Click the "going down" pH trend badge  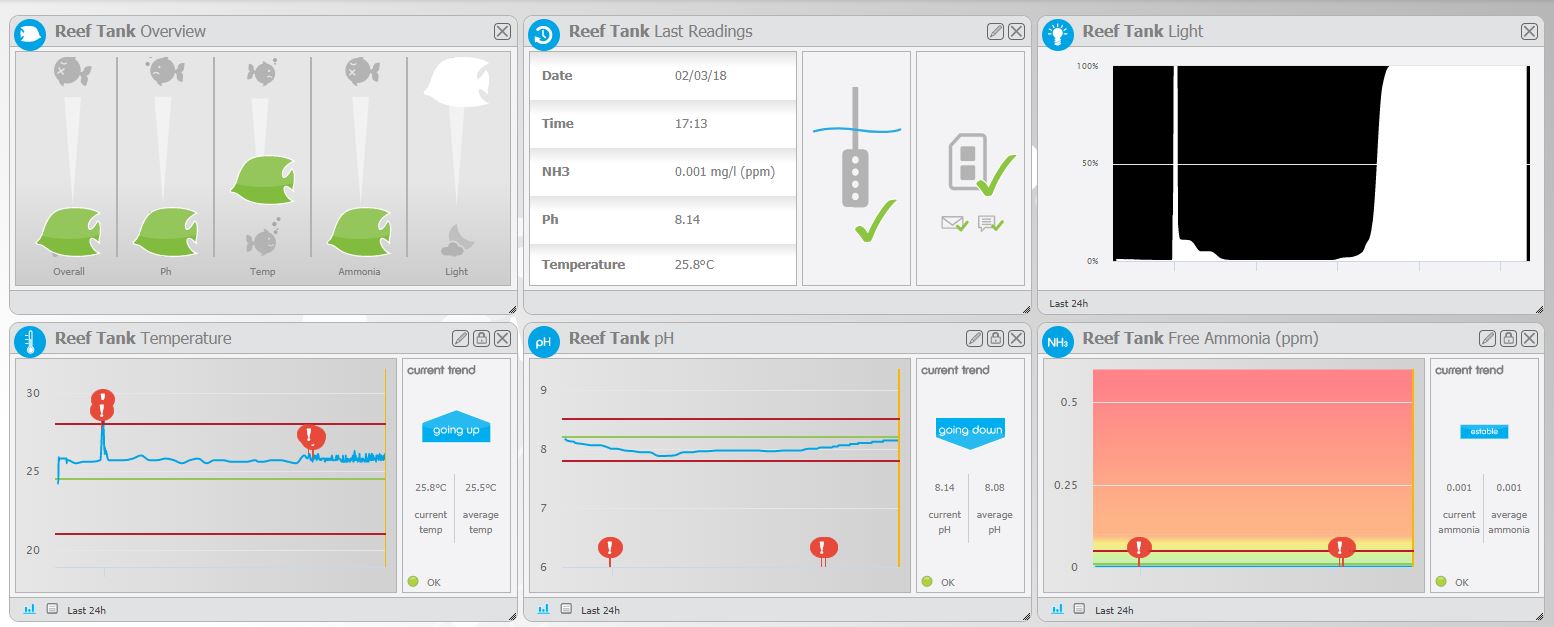(x=970, y=429)
